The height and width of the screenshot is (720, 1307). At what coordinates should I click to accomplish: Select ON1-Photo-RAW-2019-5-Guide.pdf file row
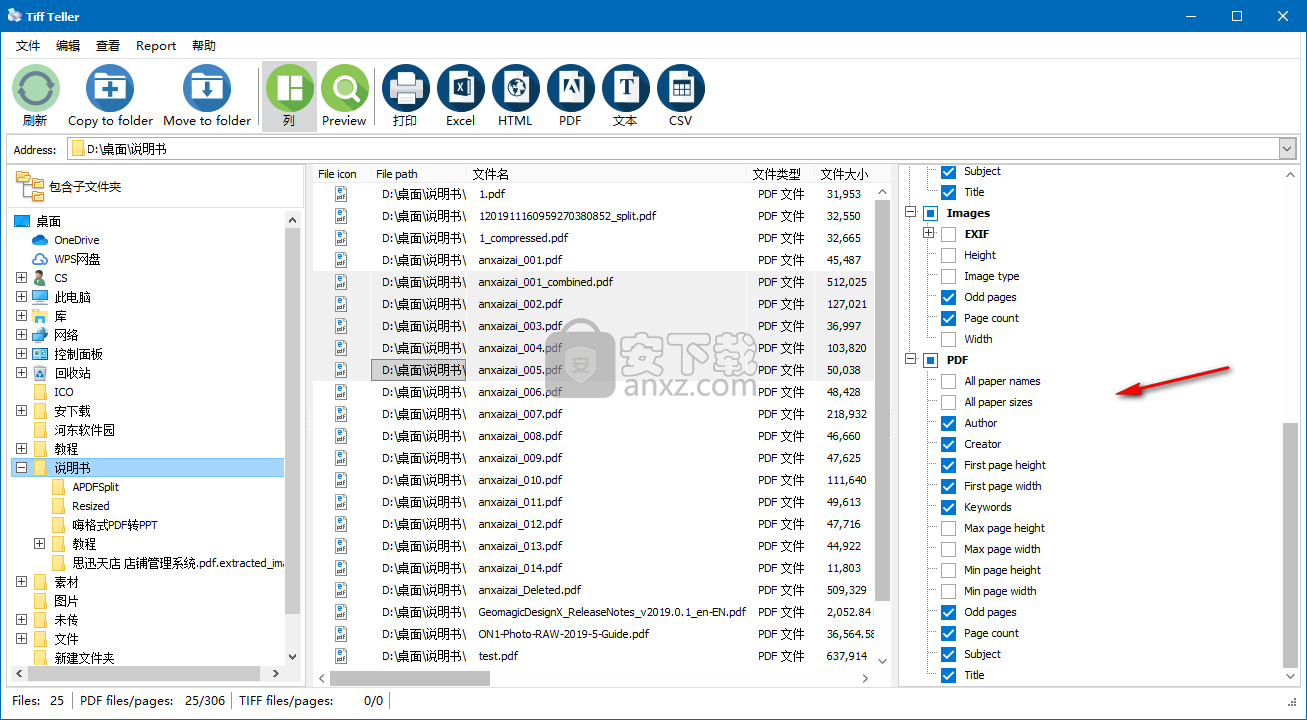tap(593, 634)
